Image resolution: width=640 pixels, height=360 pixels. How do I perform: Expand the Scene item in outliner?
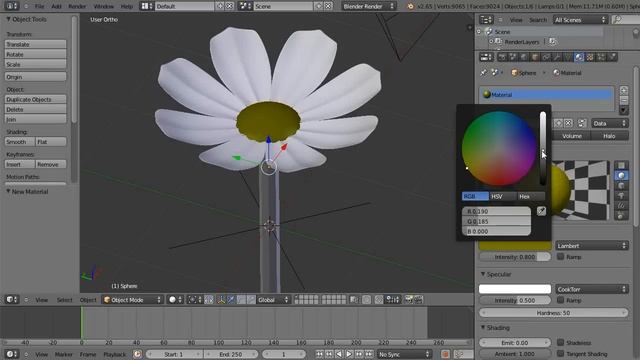[479, 31]
